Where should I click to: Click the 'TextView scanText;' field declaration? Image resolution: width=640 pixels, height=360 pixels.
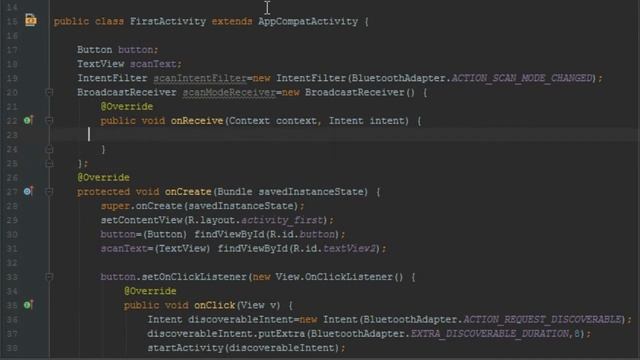(129, 64)
